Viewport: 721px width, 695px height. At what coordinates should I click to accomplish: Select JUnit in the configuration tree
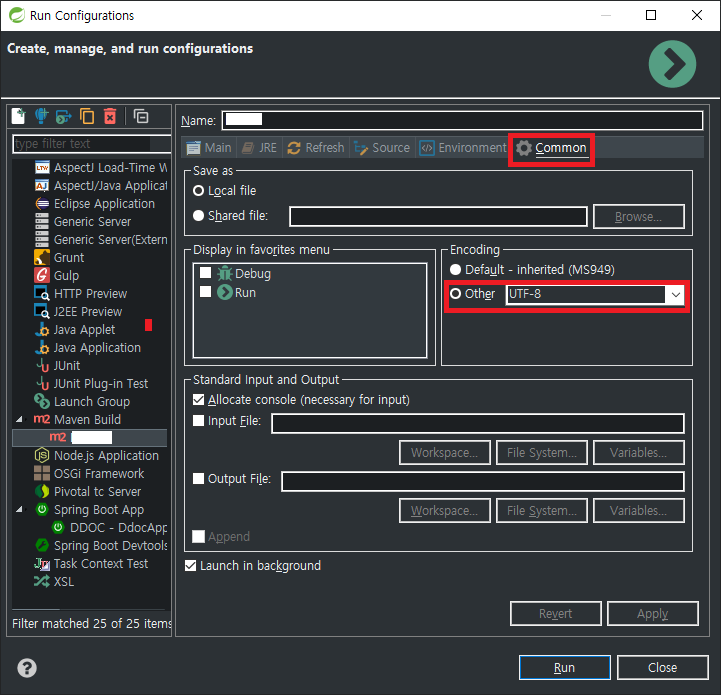pyautogui.click(x=66, y=366)
